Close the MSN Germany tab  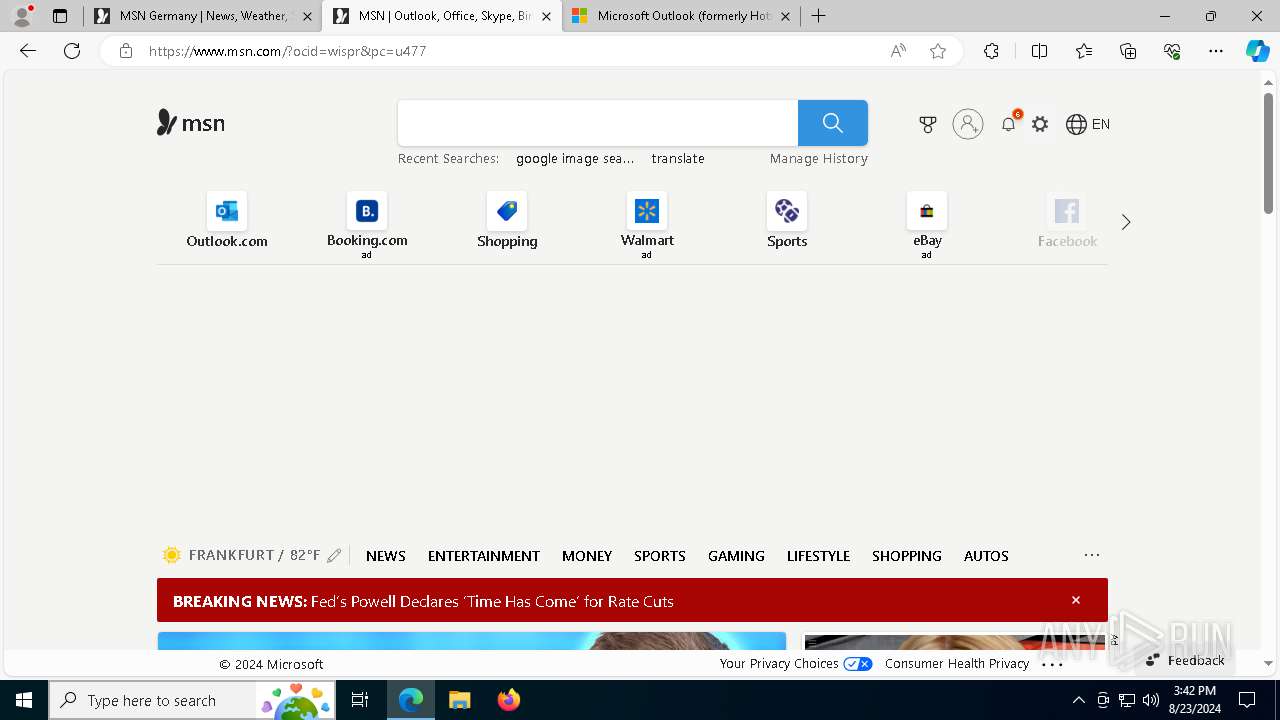(307, 16)
